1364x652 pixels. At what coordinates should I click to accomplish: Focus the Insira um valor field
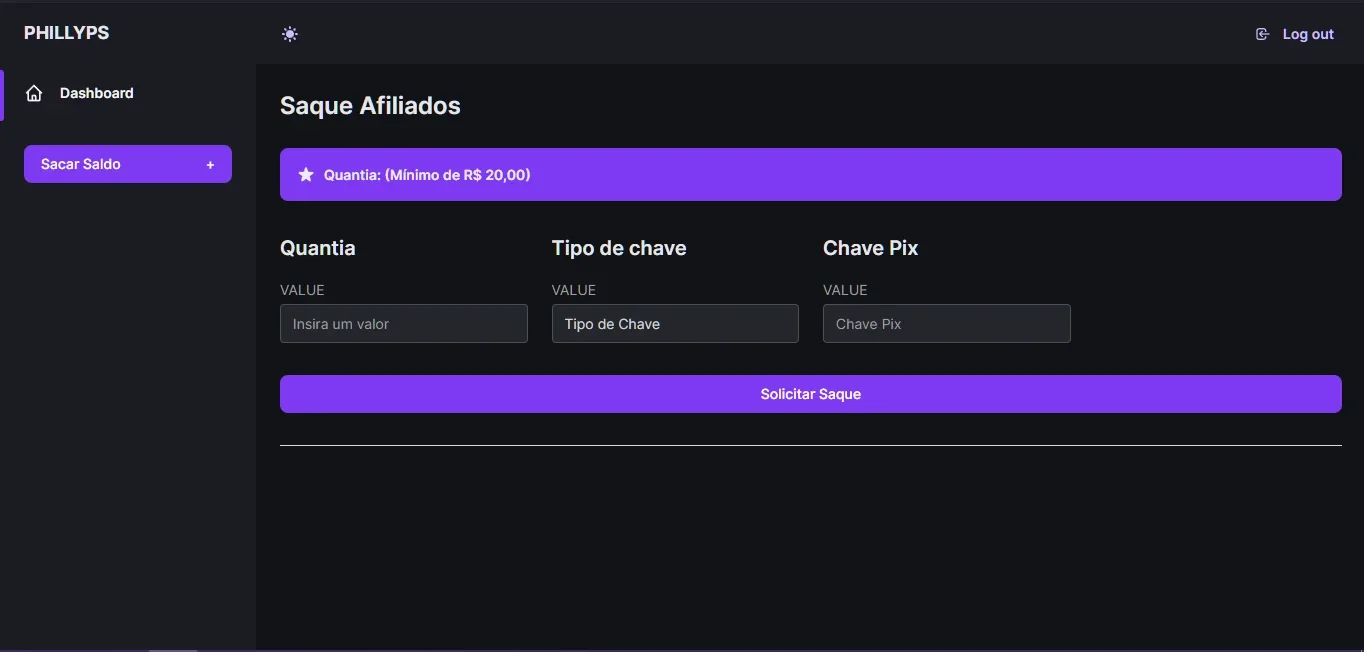(x=404, y=324)
